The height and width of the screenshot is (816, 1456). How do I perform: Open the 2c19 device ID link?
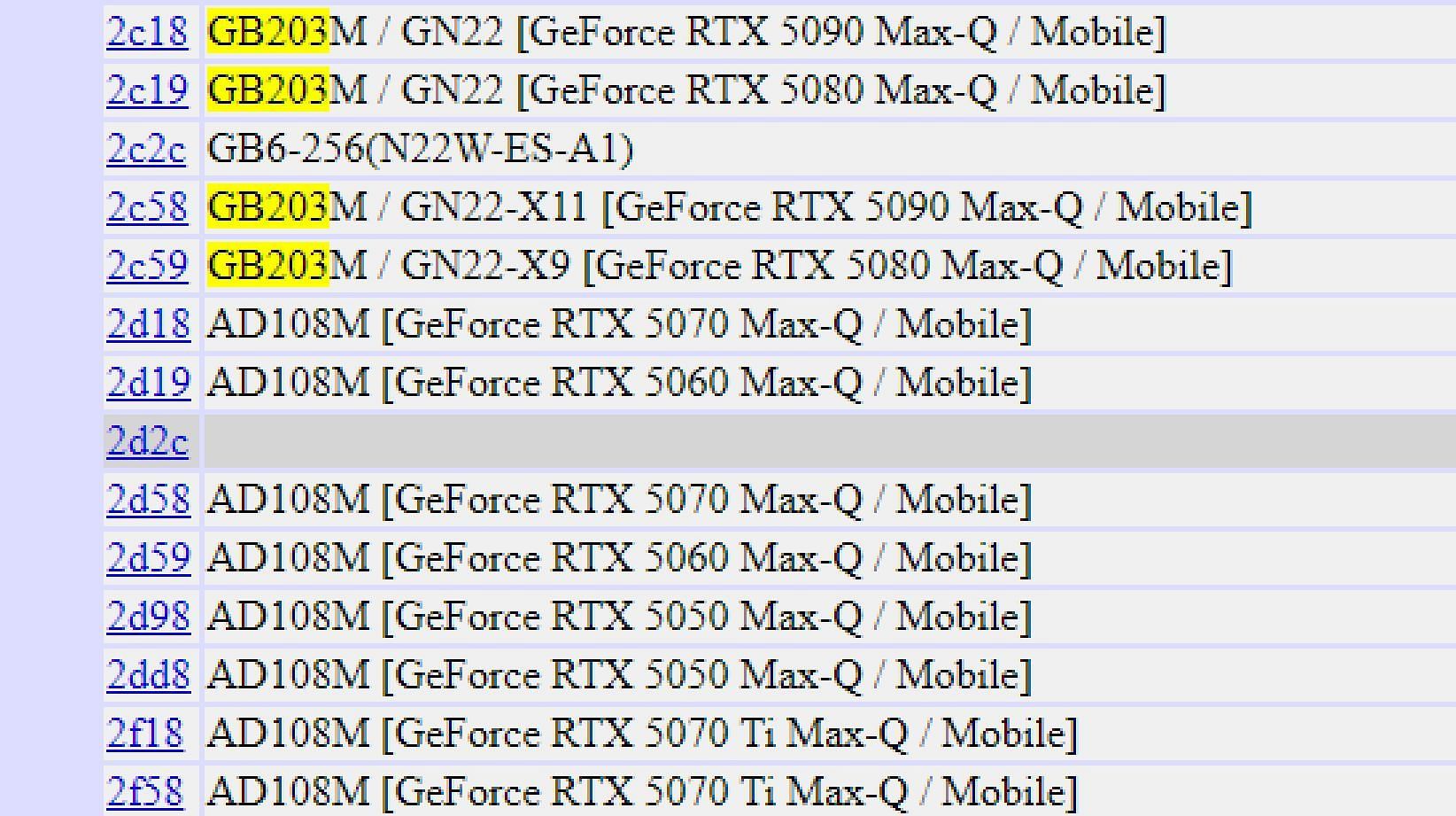tap(147, 91)
